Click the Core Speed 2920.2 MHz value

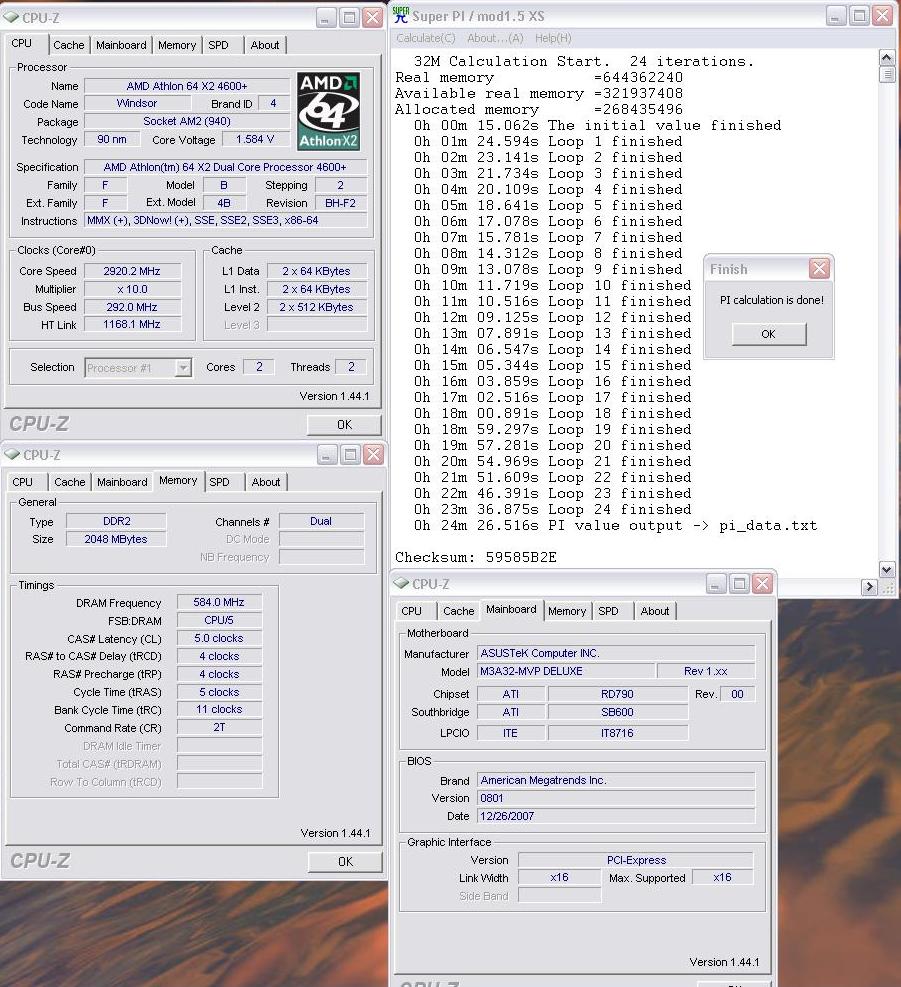click(132, 271)
